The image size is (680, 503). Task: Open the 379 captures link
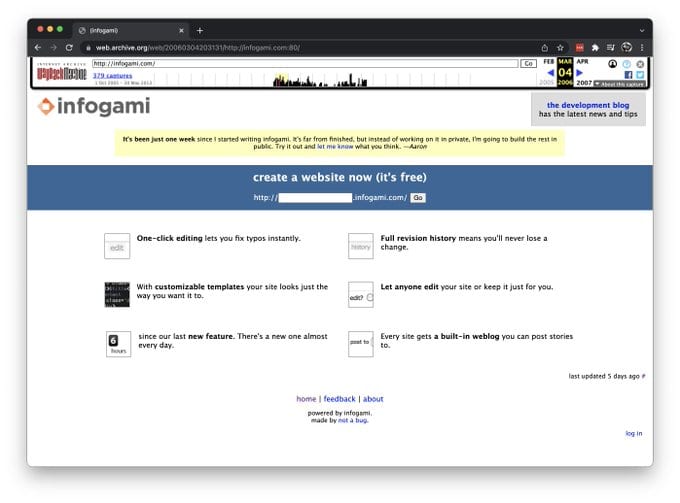click(x=112, y=75)
